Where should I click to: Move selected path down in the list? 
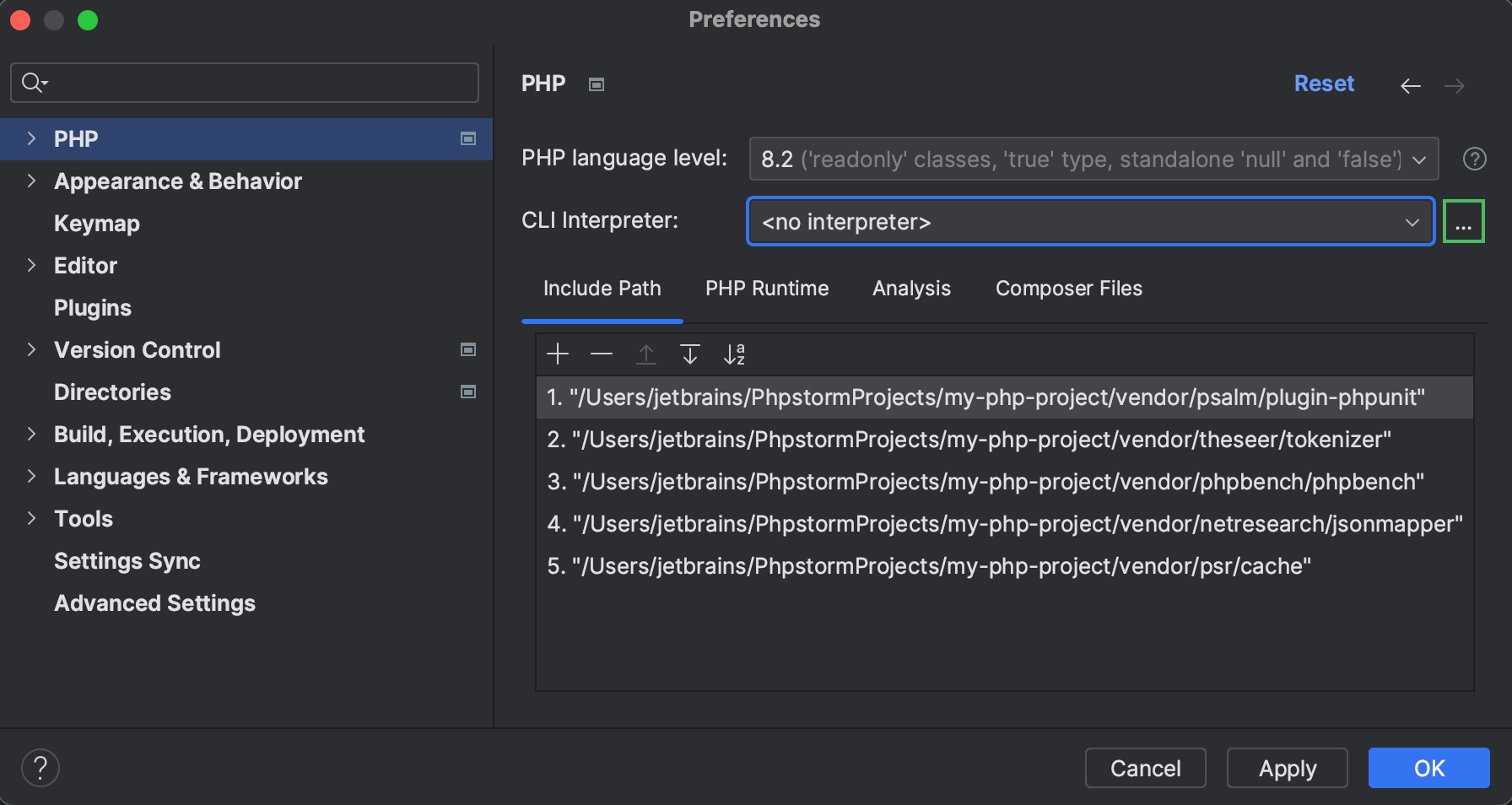[x=690, y=354]
